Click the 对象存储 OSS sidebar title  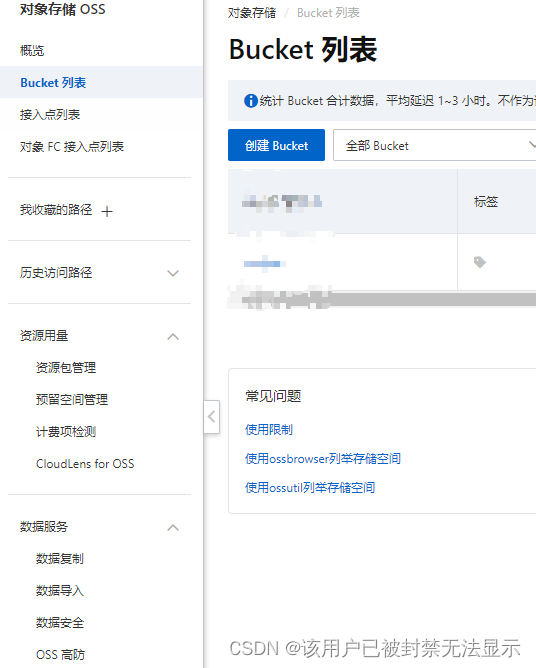63,9
